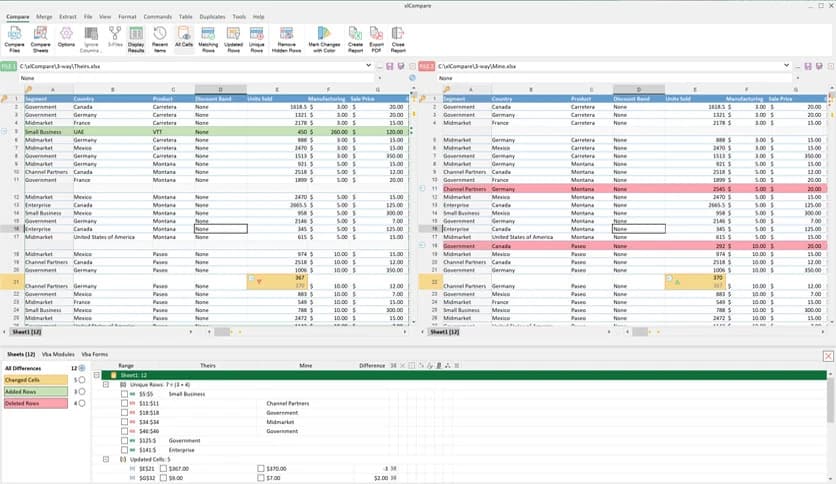Check the $367.00 Theirs value checkbox

(164, 469)
